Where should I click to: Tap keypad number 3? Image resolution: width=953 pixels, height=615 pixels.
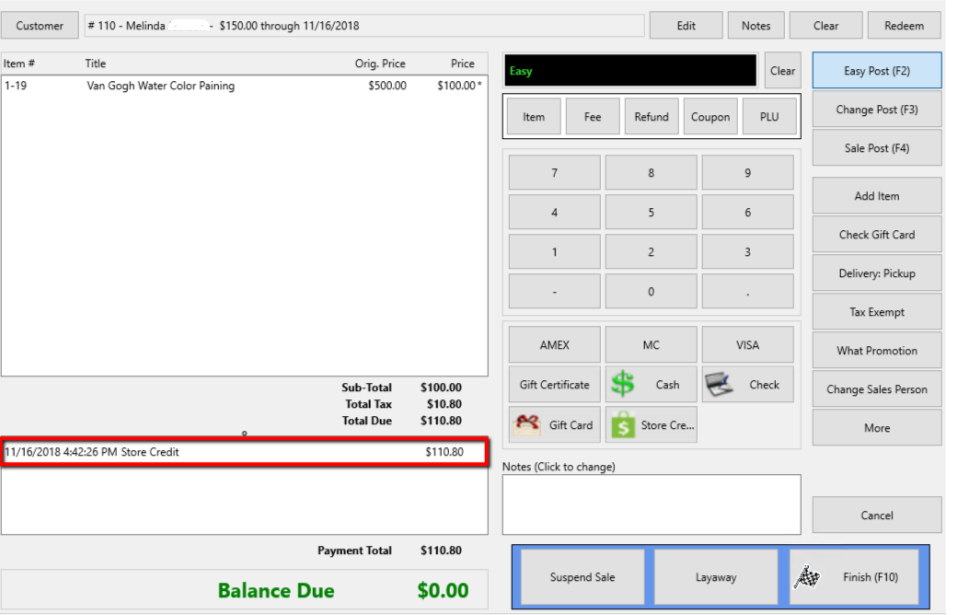[x=748, y=252]
